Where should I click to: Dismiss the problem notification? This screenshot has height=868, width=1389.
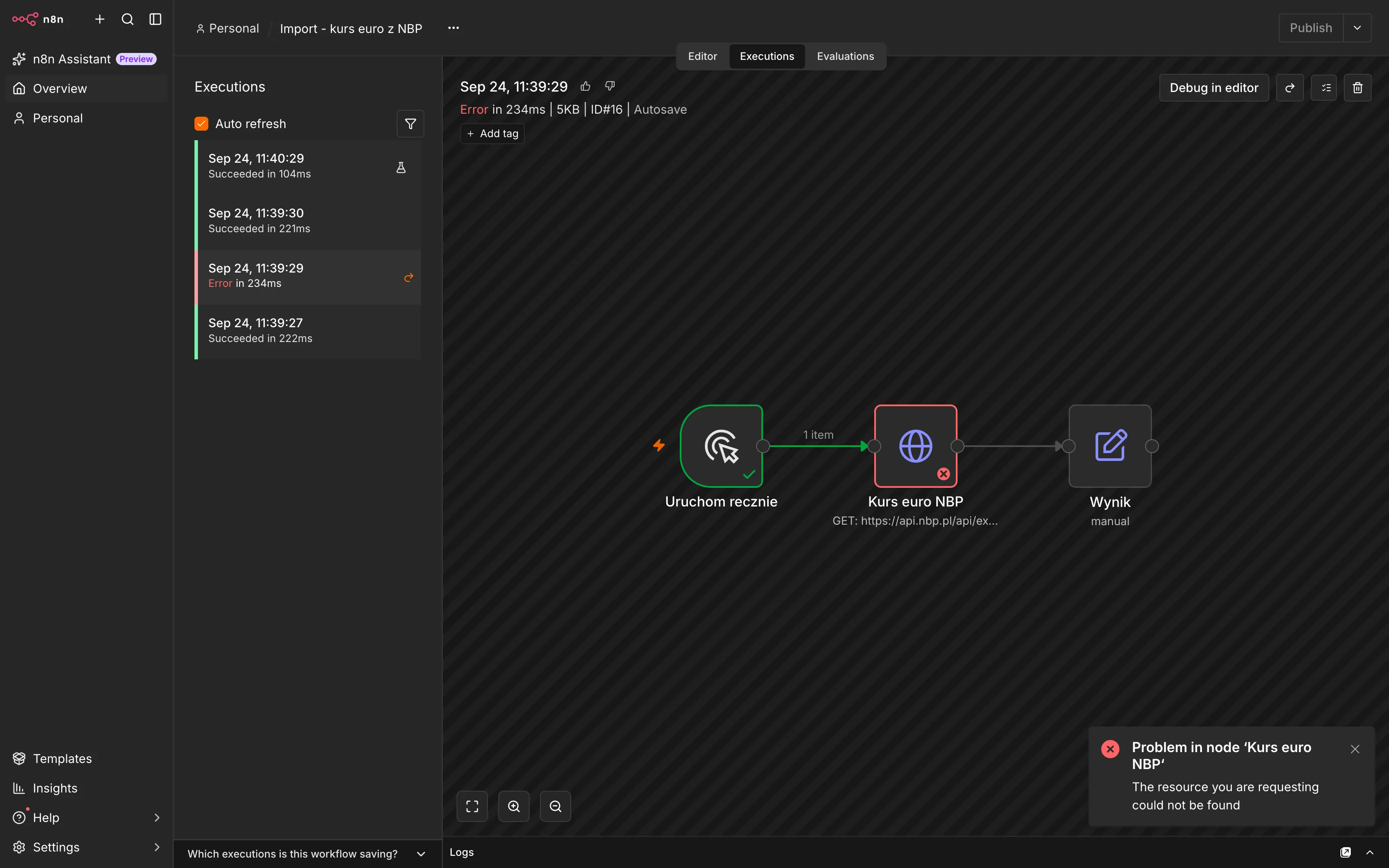[1355, 749]
